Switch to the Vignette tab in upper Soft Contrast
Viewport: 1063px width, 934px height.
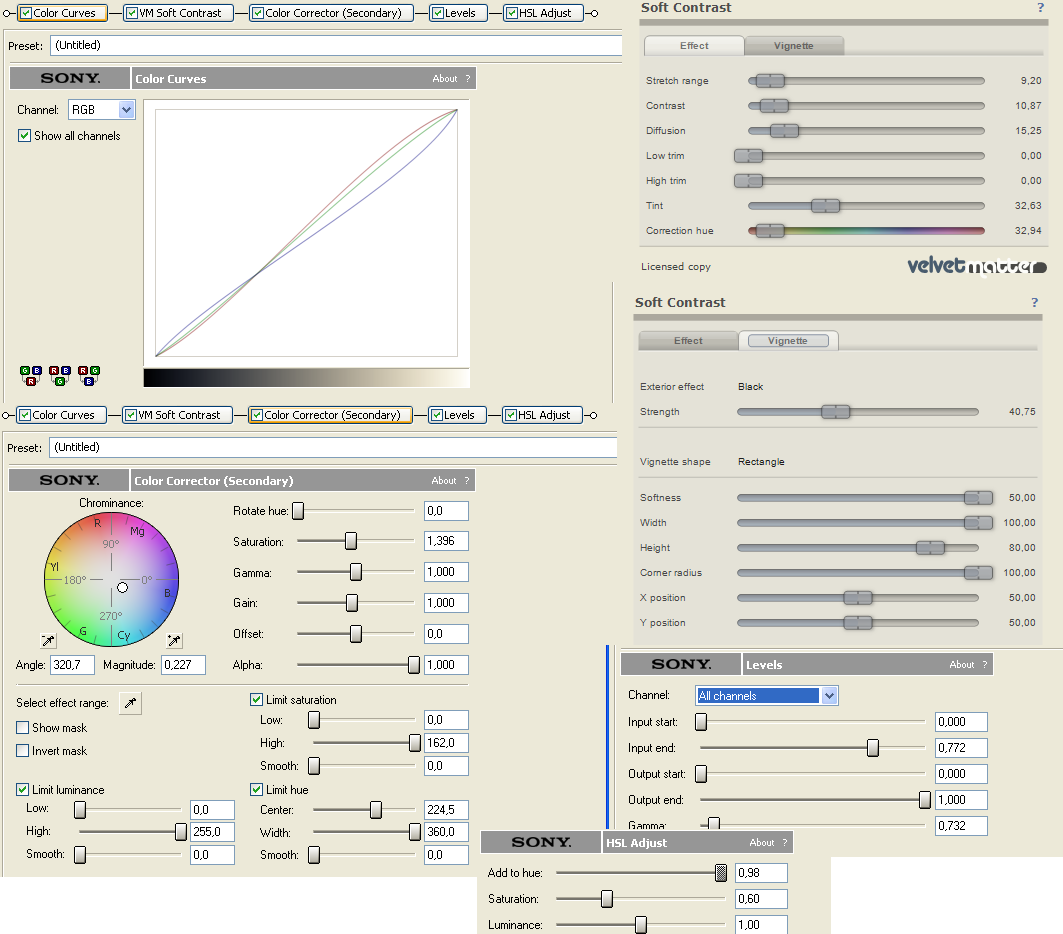tap(794, 46)
